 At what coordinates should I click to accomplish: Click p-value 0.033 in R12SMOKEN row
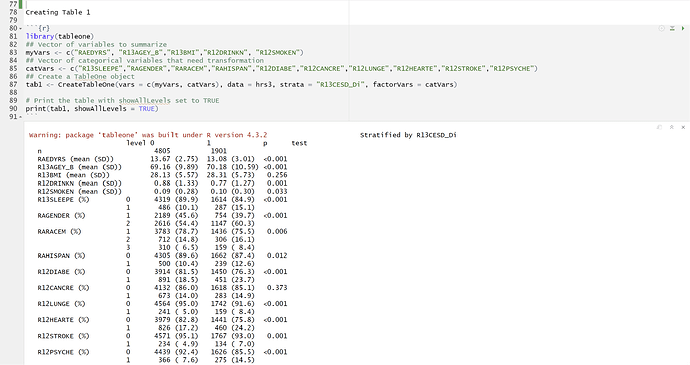tap(277, 191)
